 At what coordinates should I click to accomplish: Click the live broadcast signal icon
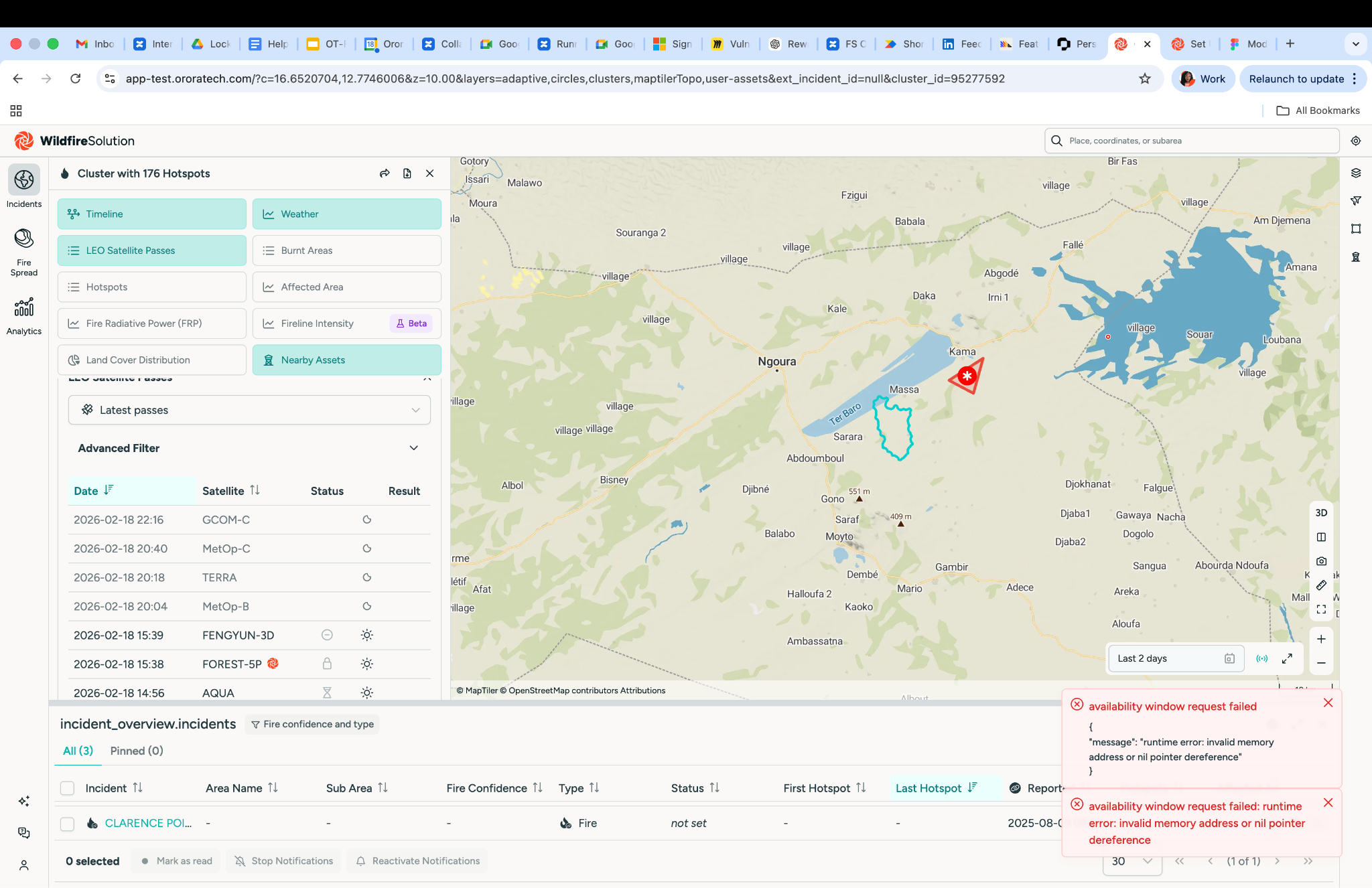coord(1262,658)
